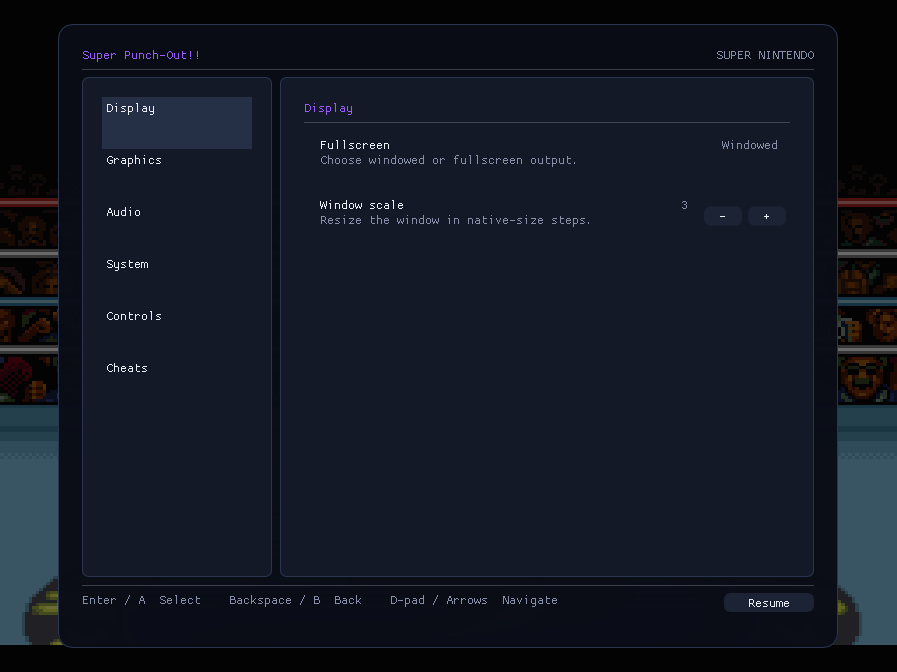The width and height of the screenshot is (897, 672).
Task: Click the 'D-pad / Arrows Navigate' hint
Action: click(x=474, y=600)
